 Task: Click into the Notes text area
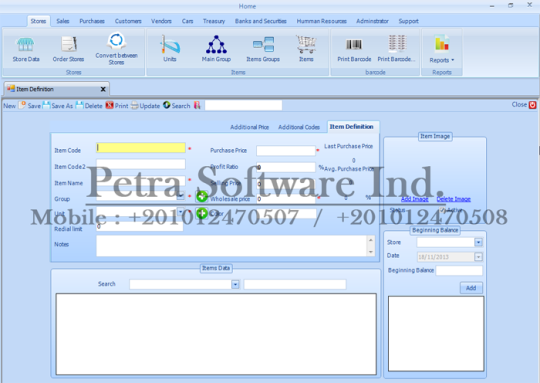click(x=231, y=246)
